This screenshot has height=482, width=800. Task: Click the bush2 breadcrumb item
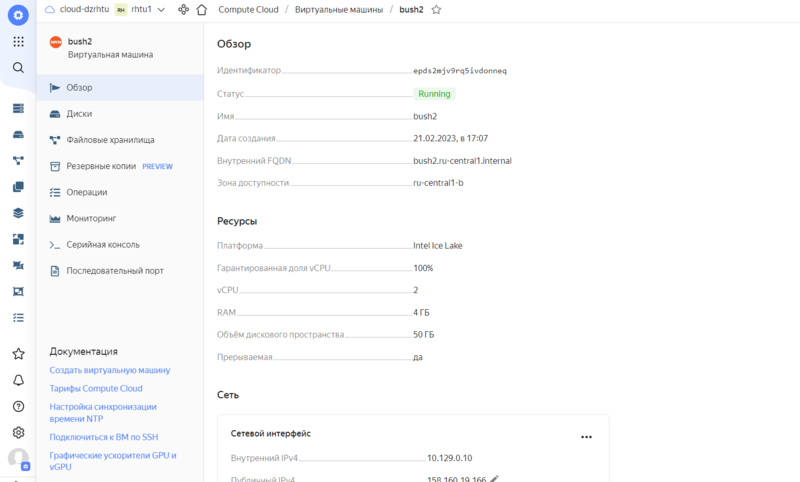click(x=411, y=10)
